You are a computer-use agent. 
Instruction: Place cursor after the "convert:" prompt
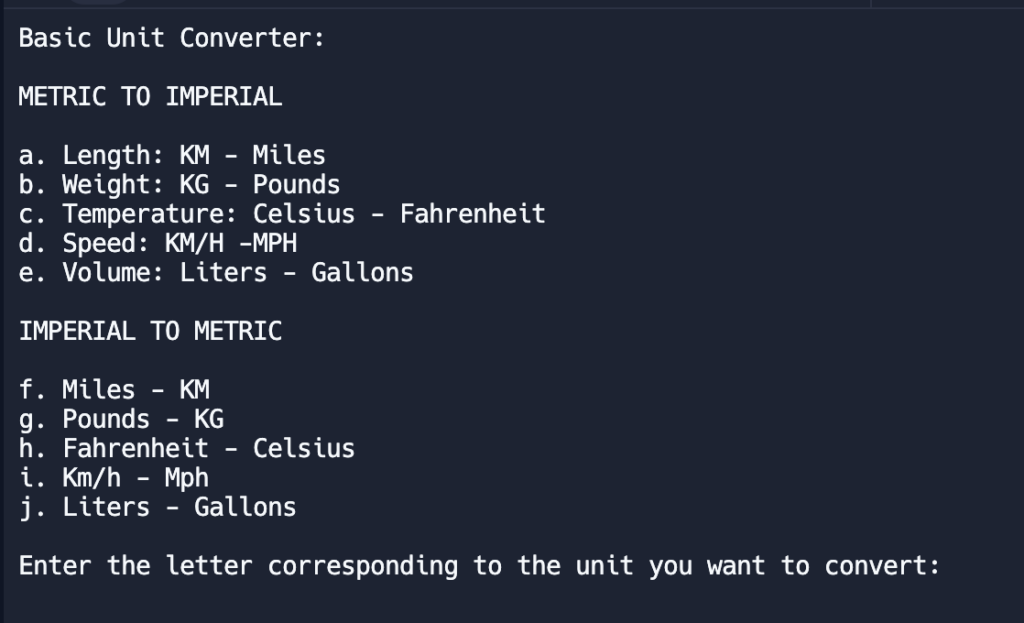(x=948, y=566)
